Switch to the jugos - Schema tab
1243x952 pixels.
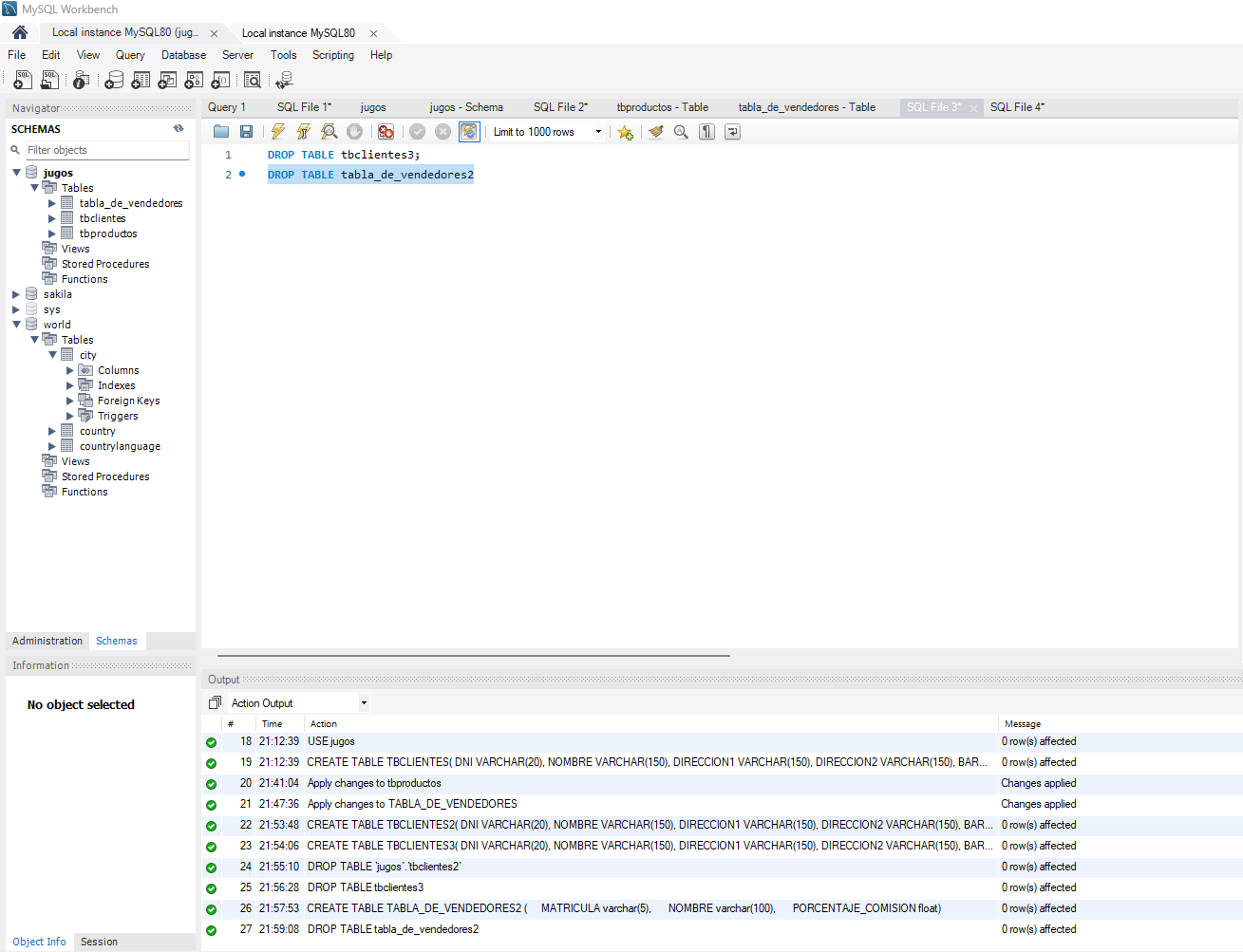466,107
